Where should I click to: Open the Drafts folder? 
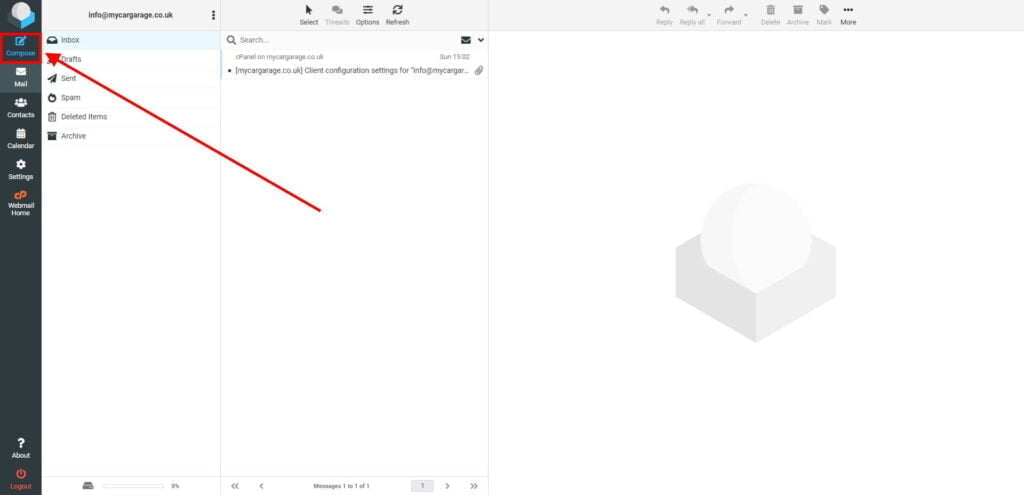(x=131, y=59)
